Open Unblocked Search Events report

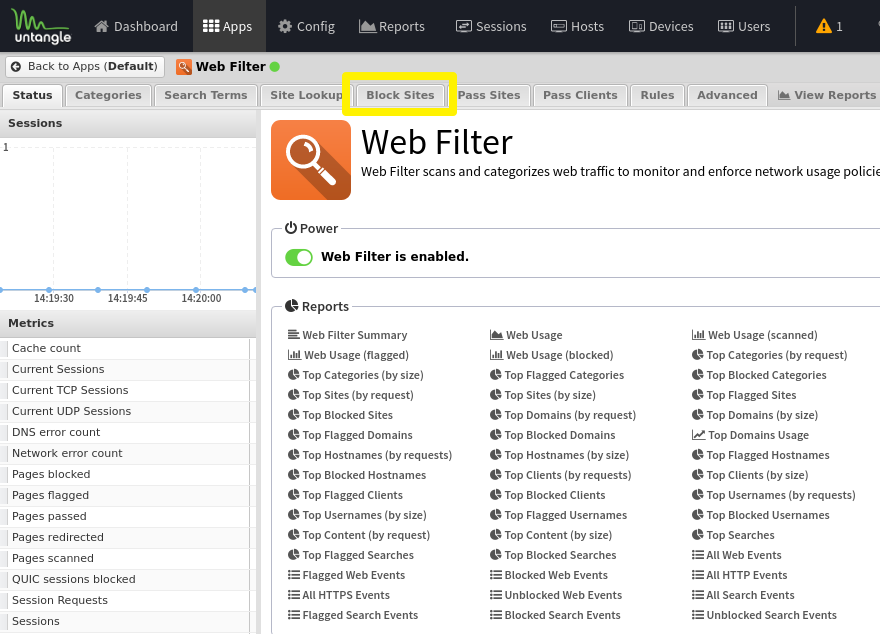point(764,615)
